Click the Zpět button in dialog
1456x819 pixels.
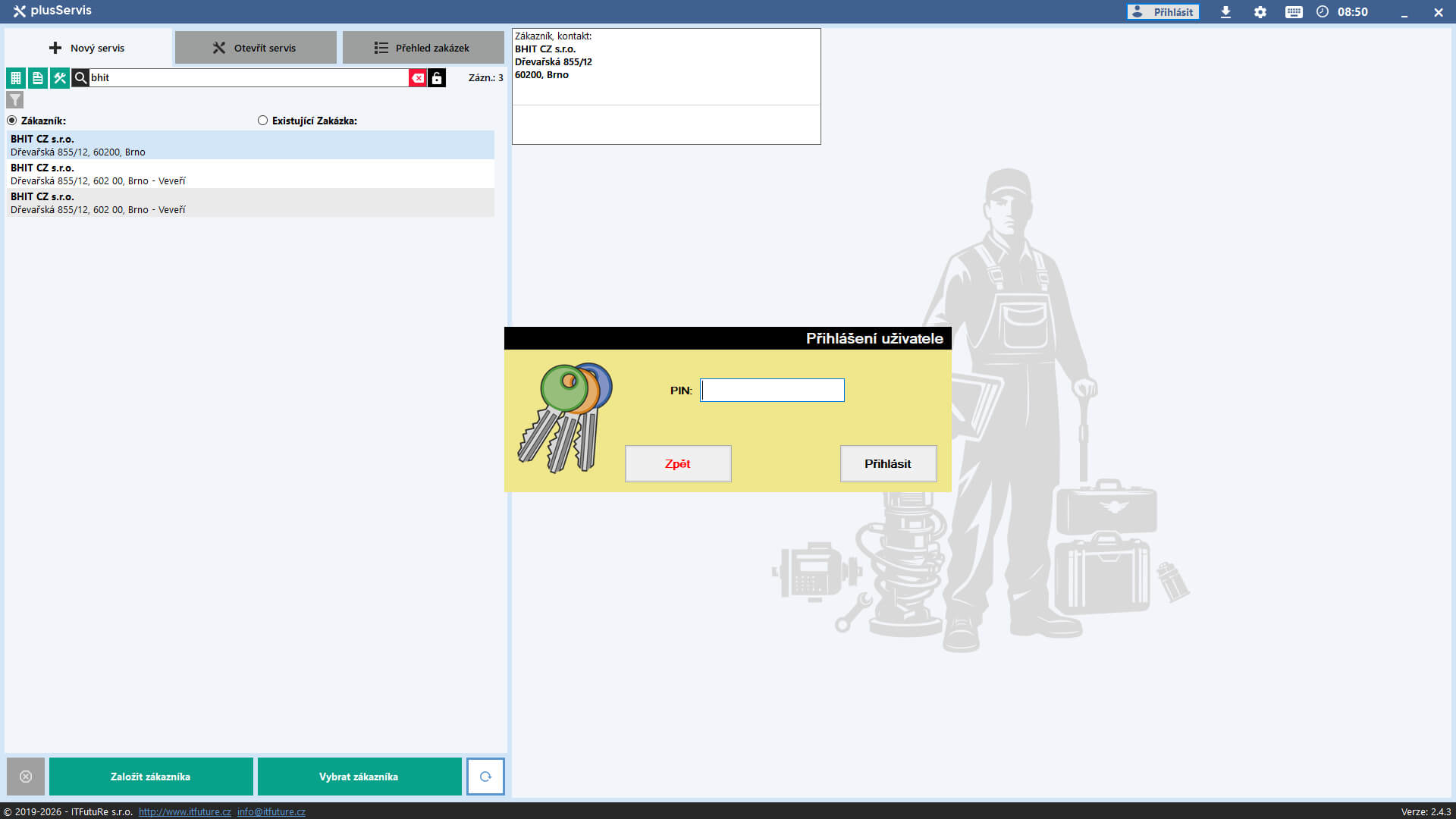coord(678,463)
